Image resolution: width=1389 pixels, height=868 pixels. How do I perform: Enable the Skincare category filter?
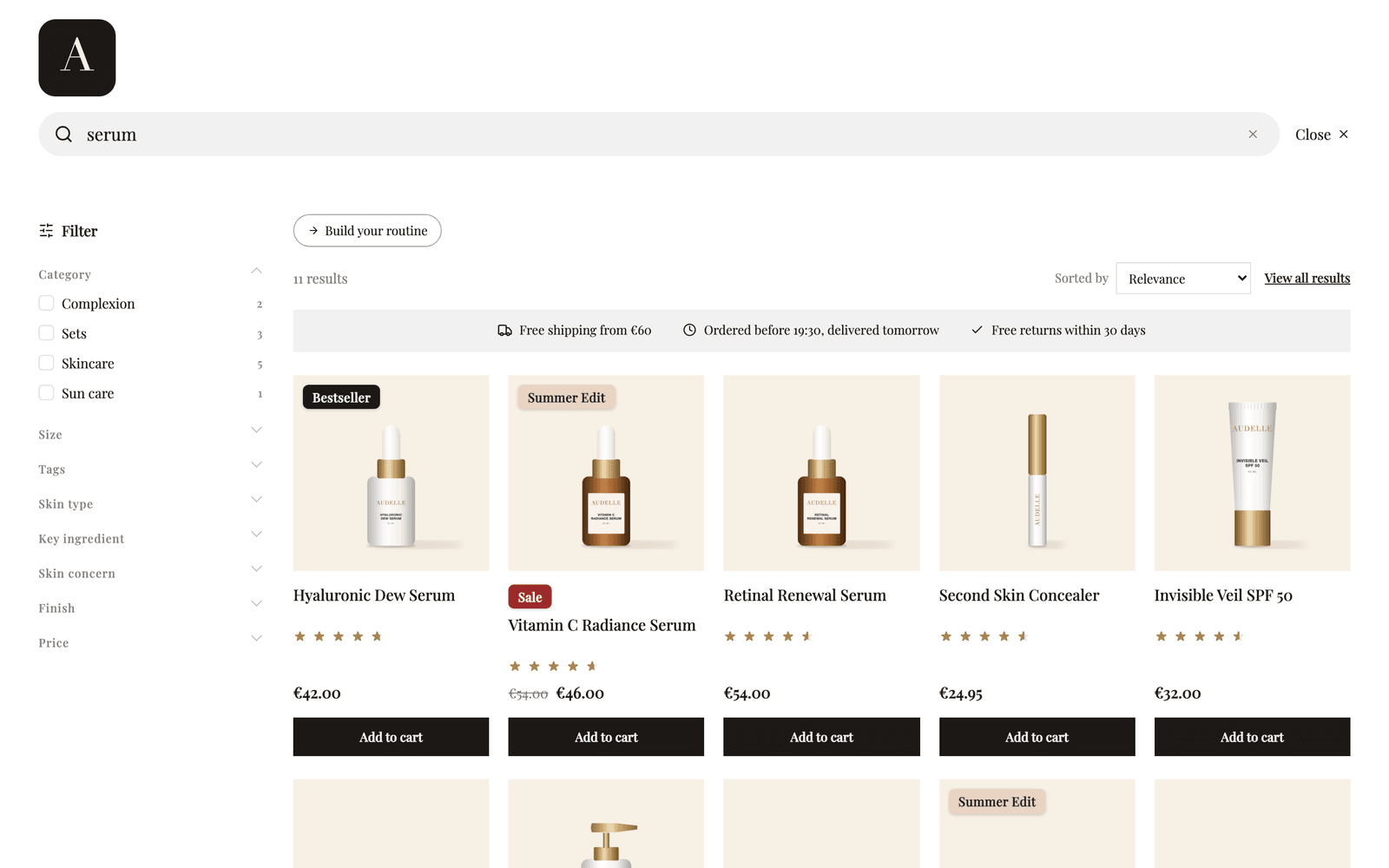(x=46, y=363)
